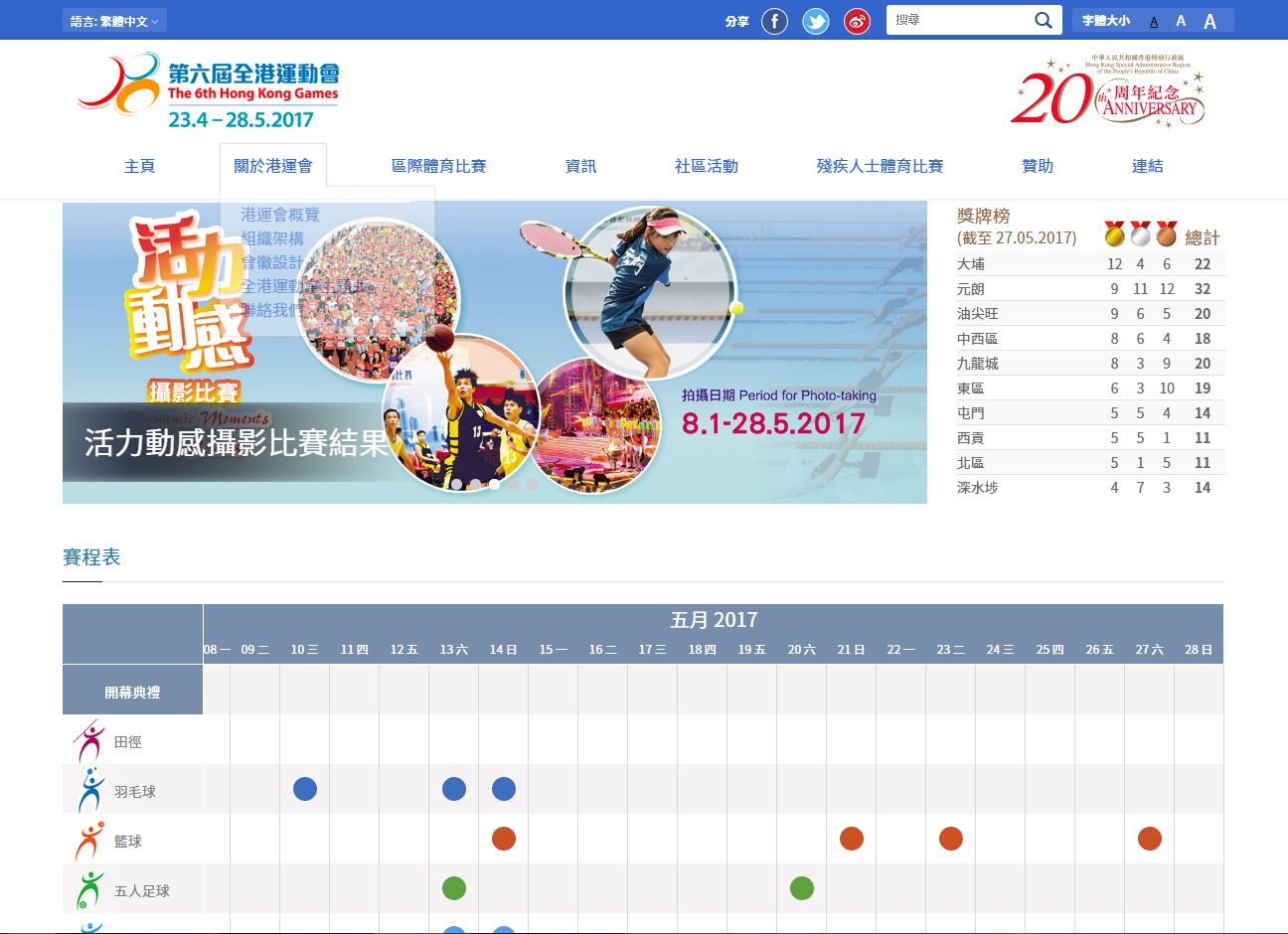Open the 社區活動 menu item
The image size is (1288, 934).
pyautogui.click(x=706, y=166)
